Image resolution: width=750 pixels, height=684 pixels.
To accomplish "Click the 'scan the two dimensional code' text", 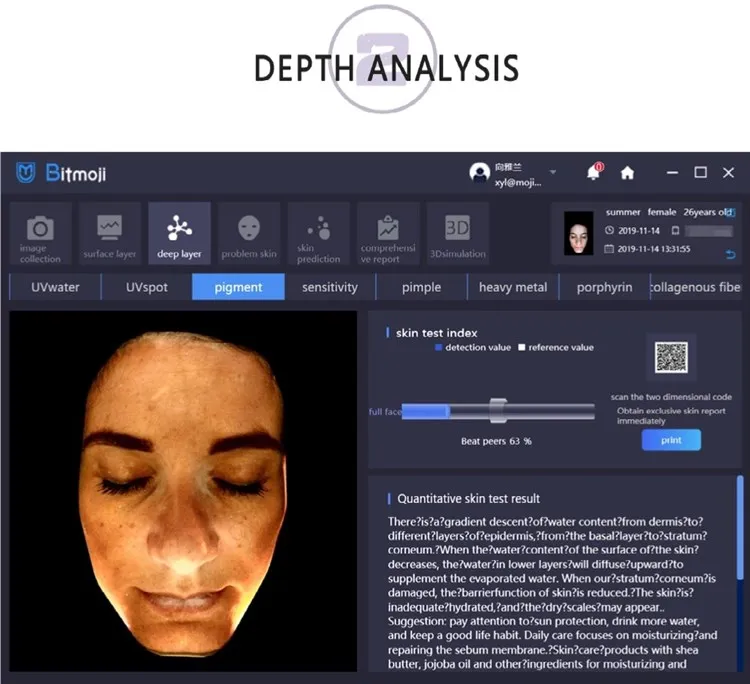I will click(671, 397).
